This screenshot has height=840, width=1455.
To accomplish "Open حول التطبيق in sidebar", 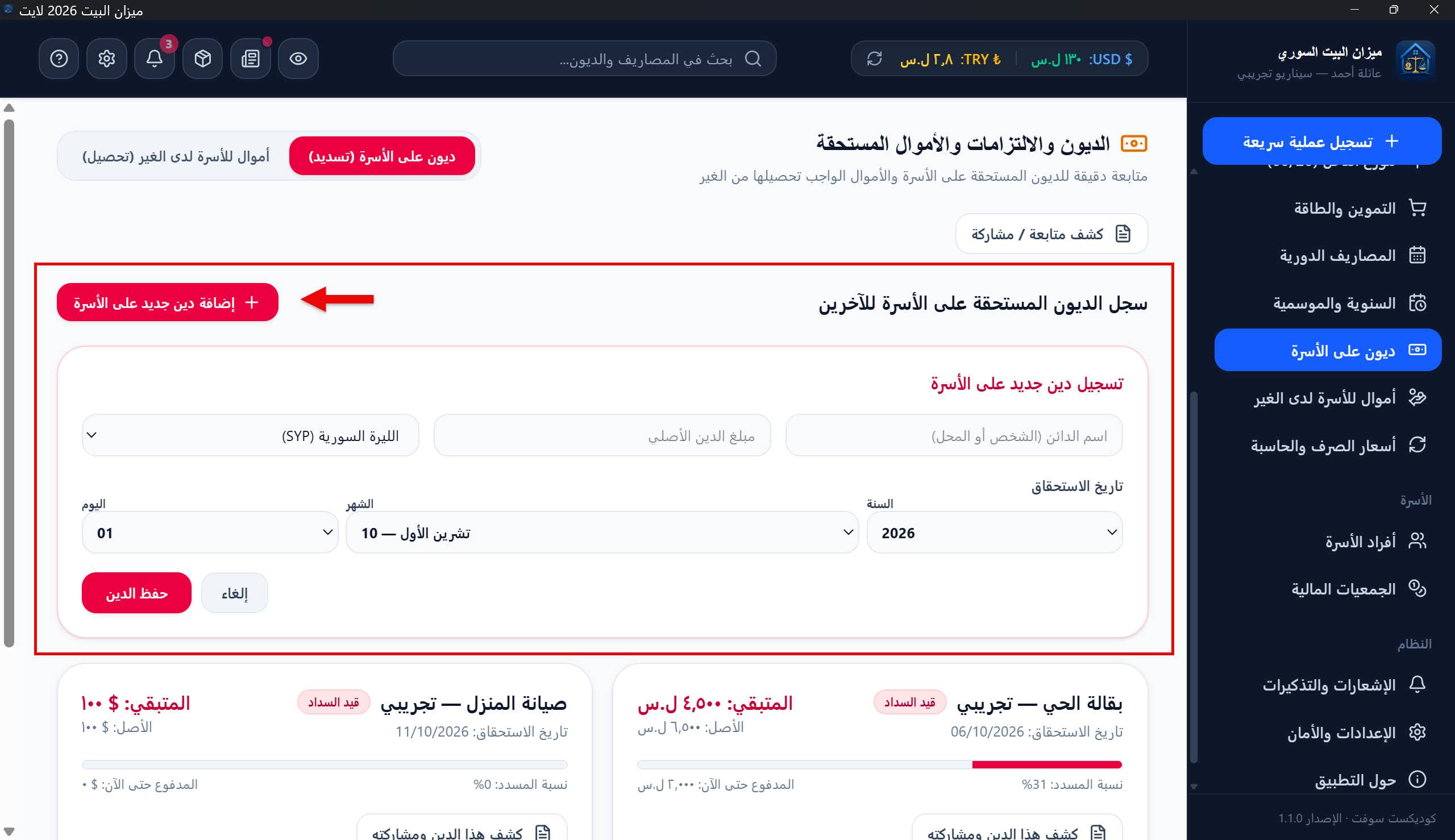I will pyautogui.click(x=1328, y=779).
